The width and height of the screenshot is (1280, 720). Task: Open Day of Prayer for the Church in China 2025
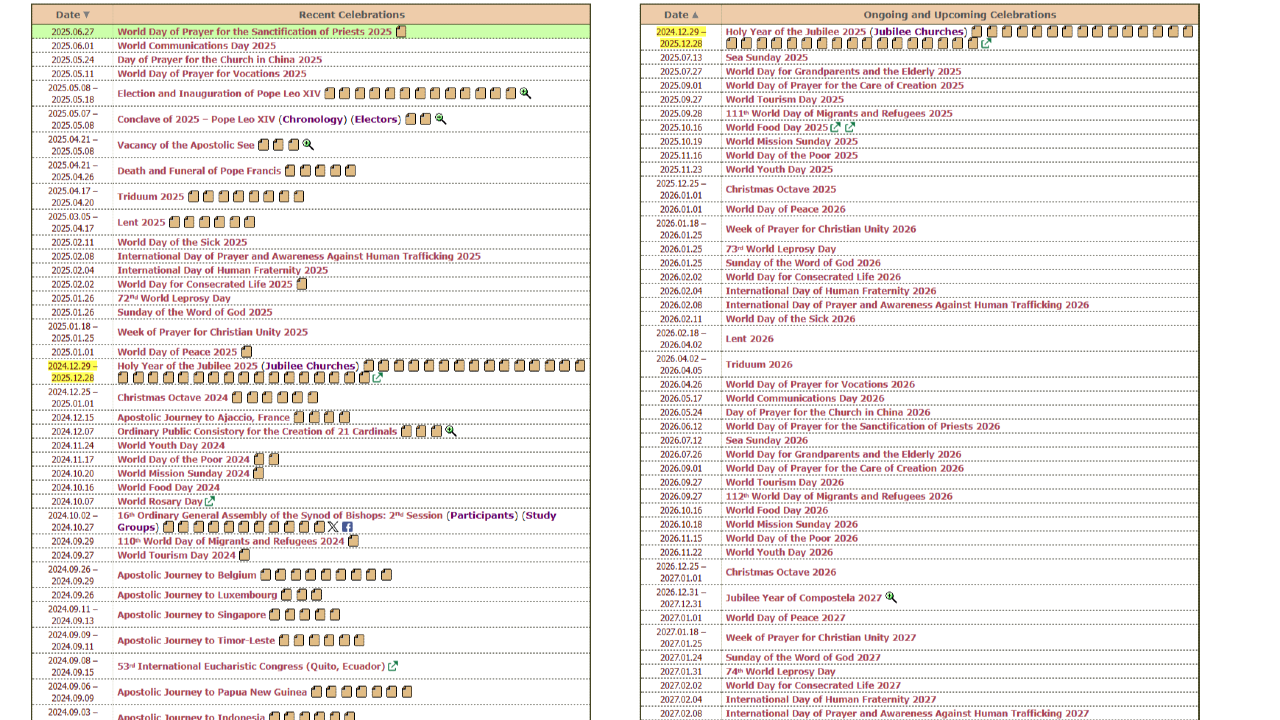click(x=220, y=60)
